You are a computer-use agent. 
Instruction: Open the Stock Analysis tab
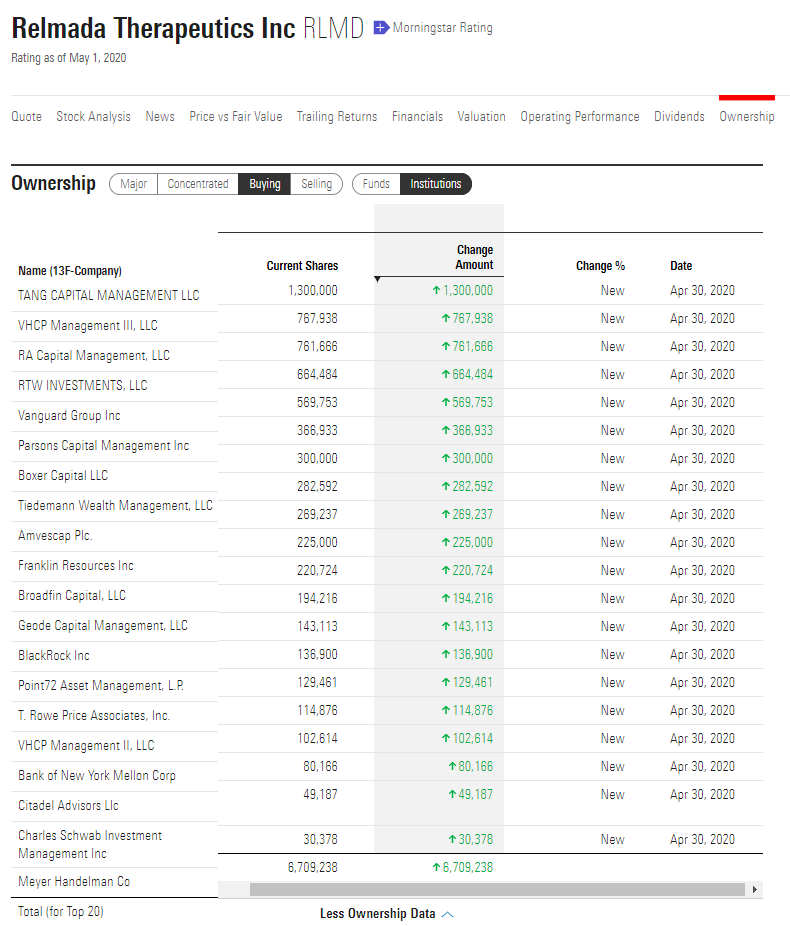pyautogui.click(x=93, y=116)
